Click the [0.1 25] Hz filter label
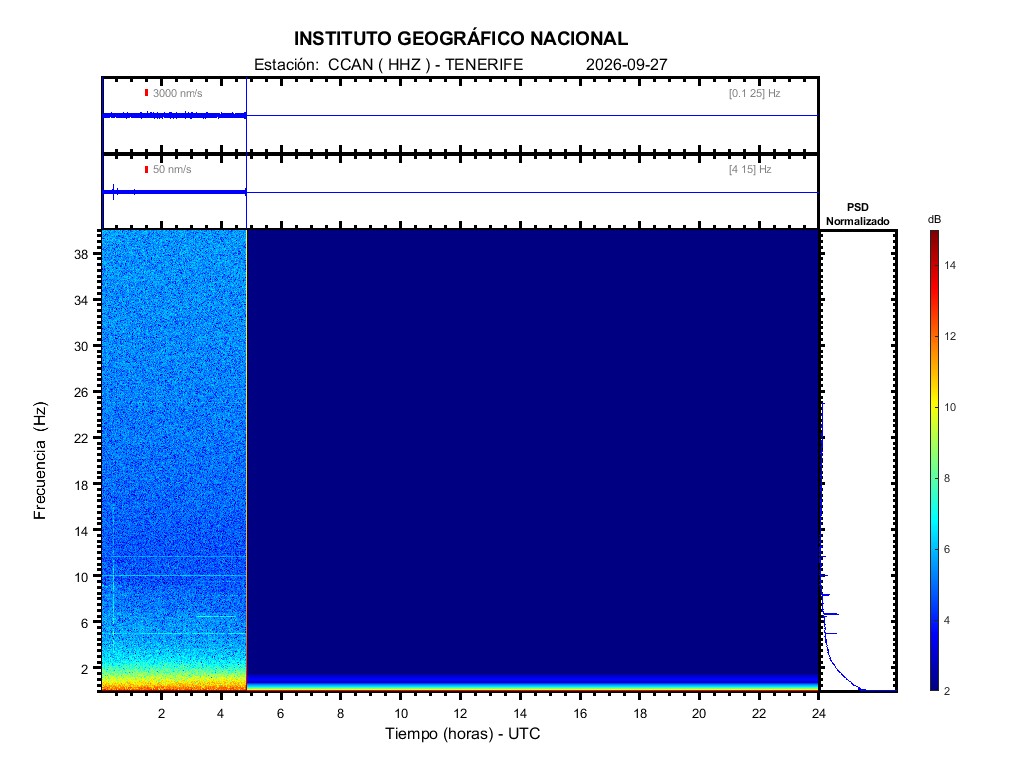The height and width of the screenshot is (768, 1024). (754, 93)
